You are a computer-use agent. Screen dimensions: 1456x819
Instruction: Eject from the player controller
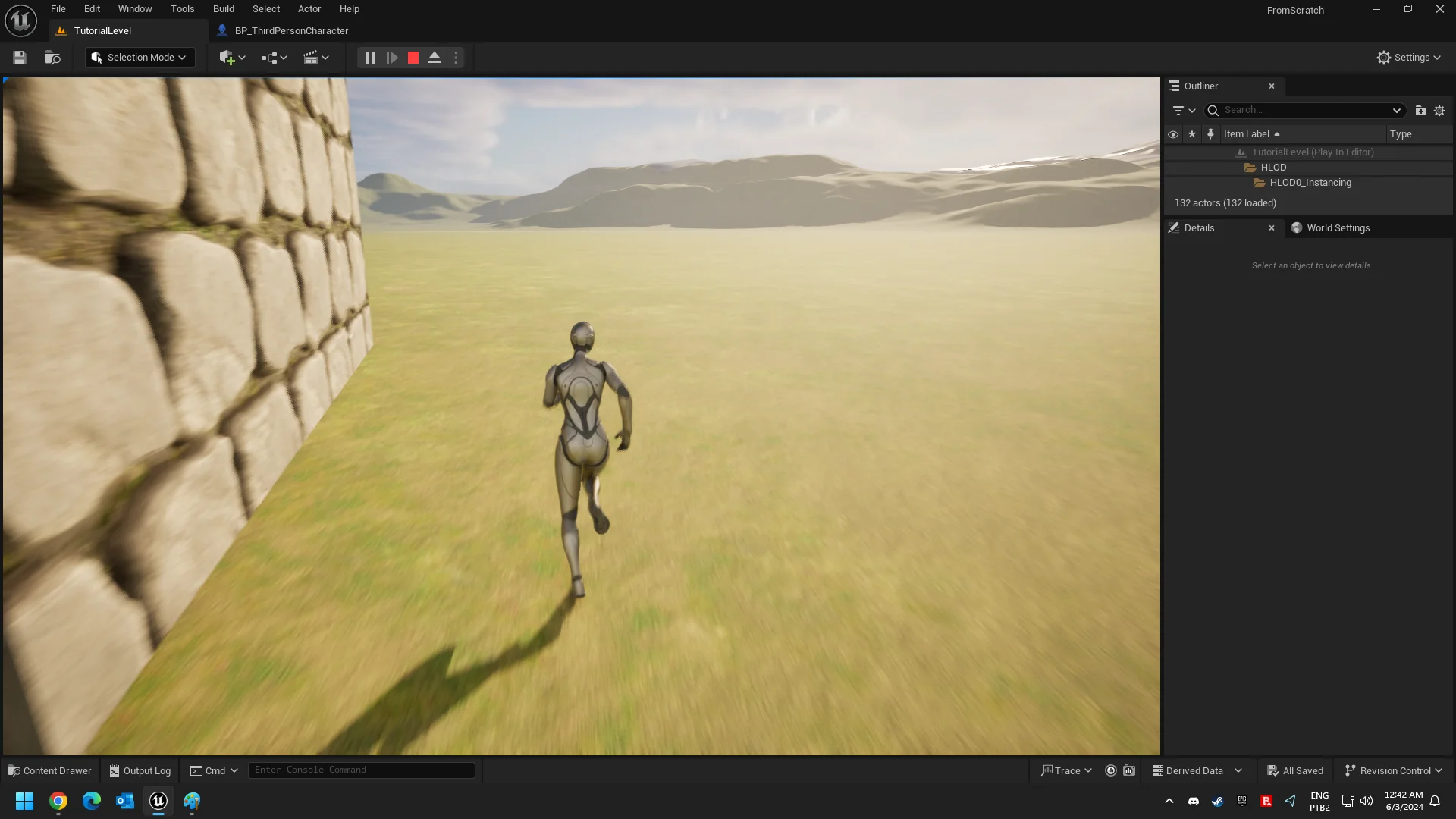[435, 58]
